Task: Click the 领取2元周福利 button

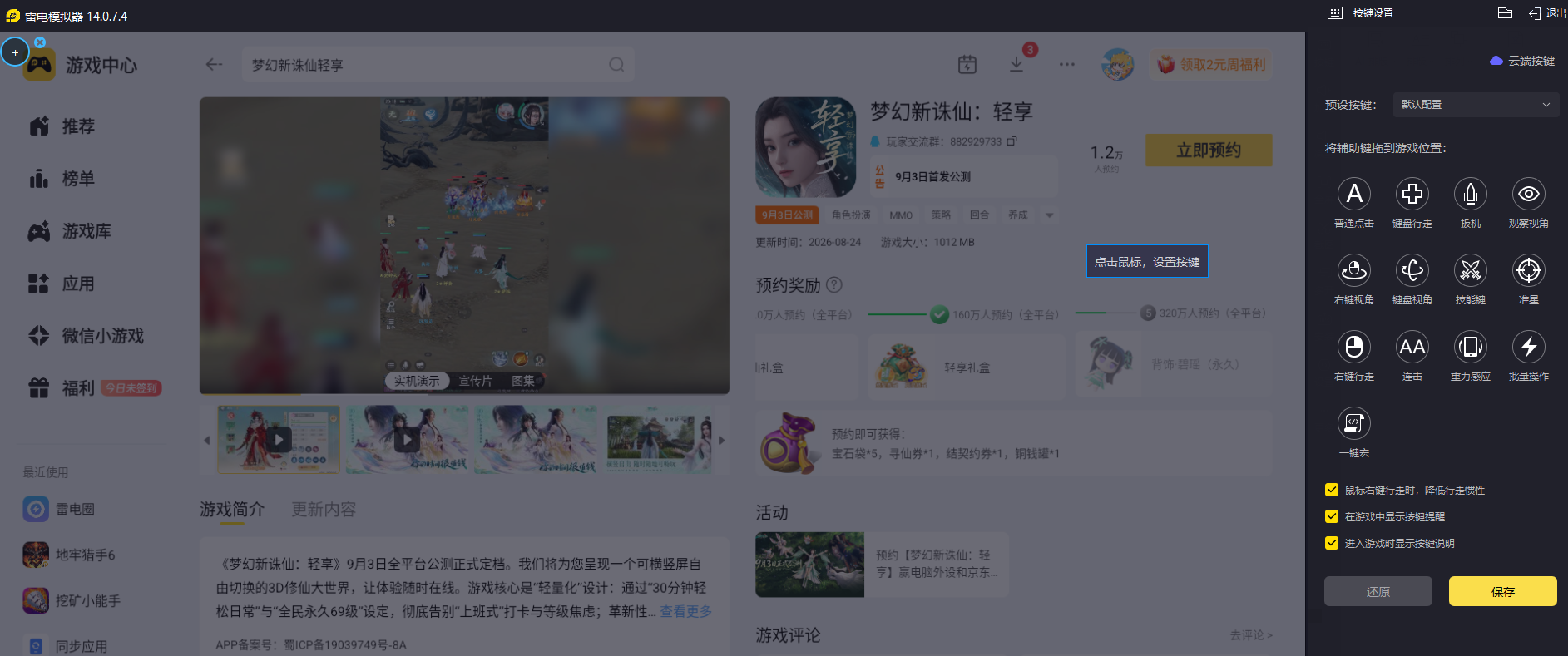Action: [1212, 64]
